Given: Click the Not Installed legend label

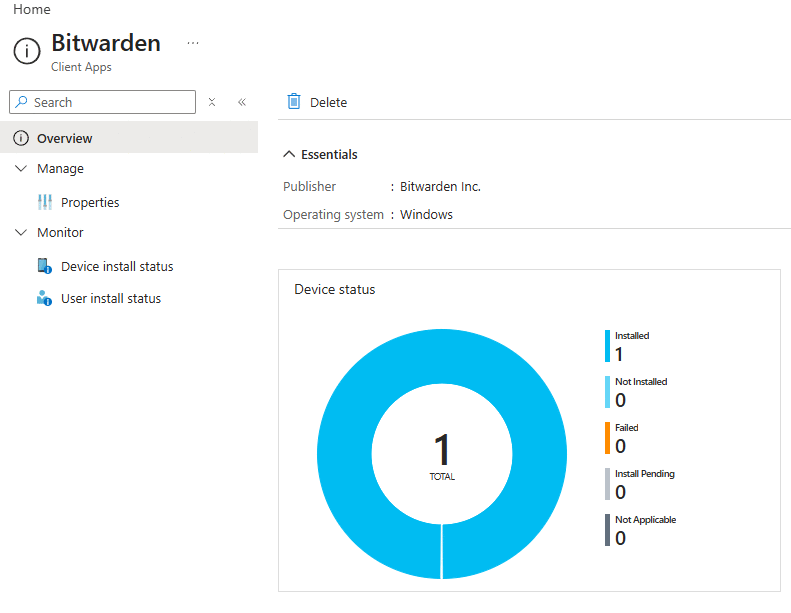Looking at the screenshot, I should pos(641,381).
